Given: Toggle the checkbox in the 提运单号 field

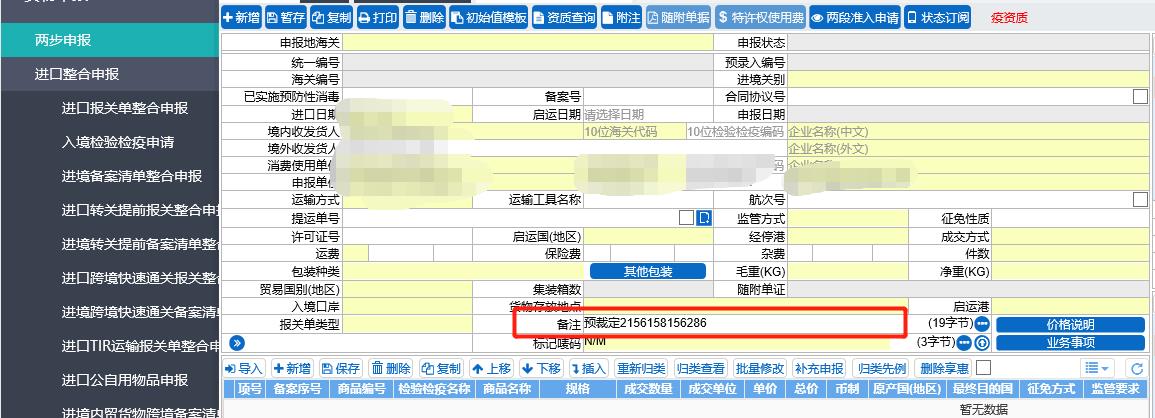Looking at the screenshot, I should 686,218.
